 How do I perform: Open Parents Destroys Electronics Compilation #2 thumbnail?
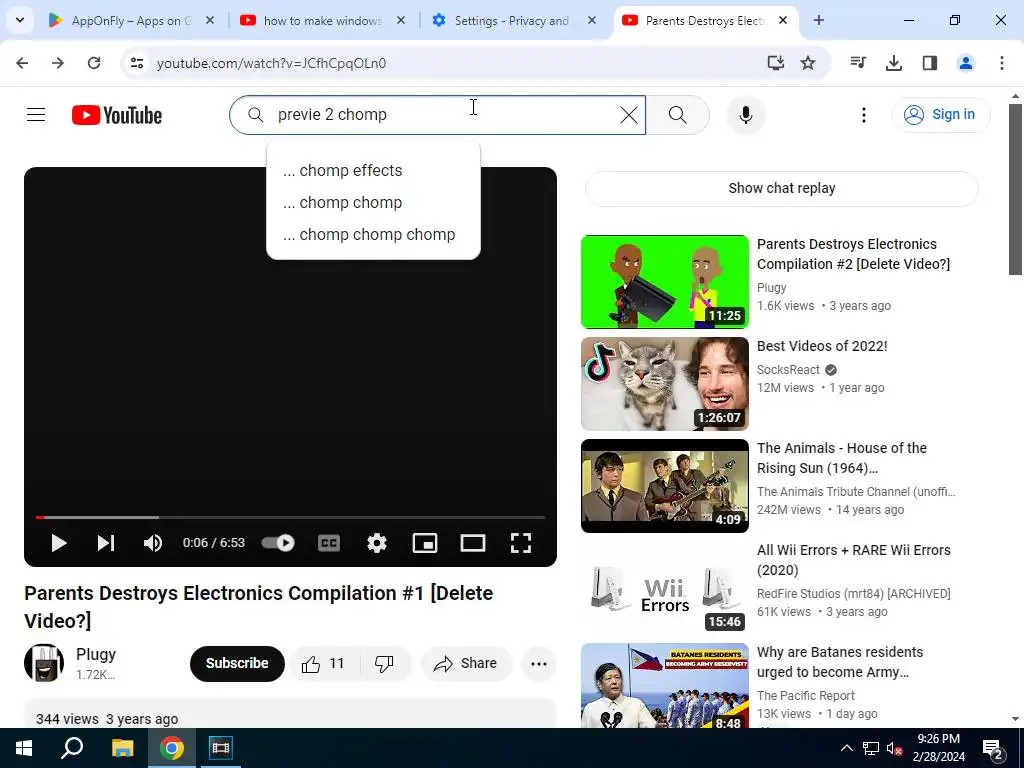[x=665, y=281]
